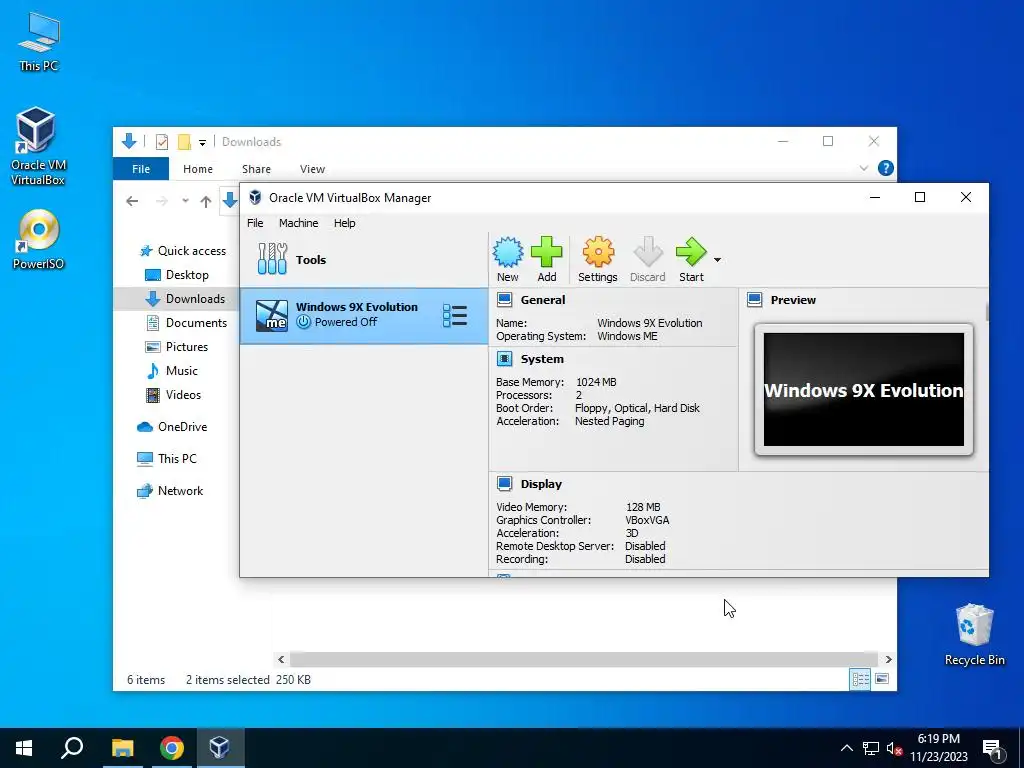The width and height of the screenshot is (1024, 768).
Task: Open taskbar search magnifier
Action: point(72,748)
